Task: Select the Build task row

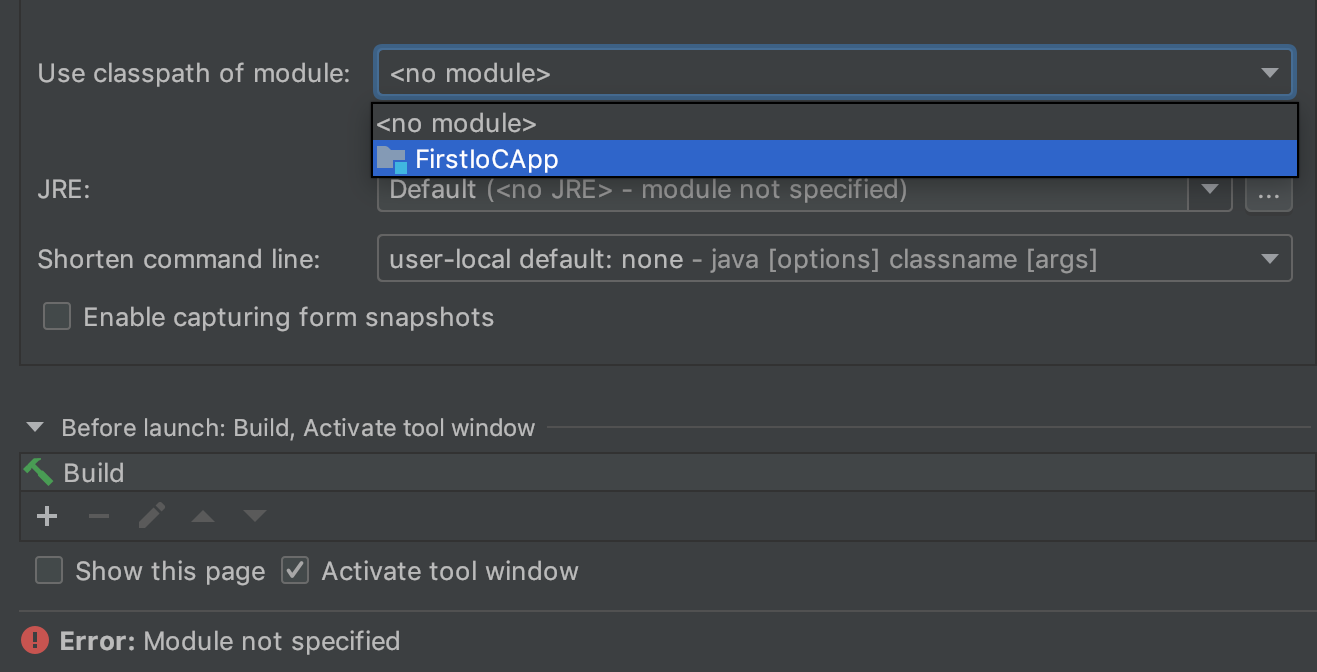Action: pyautogui.click(x=600, y=473)
